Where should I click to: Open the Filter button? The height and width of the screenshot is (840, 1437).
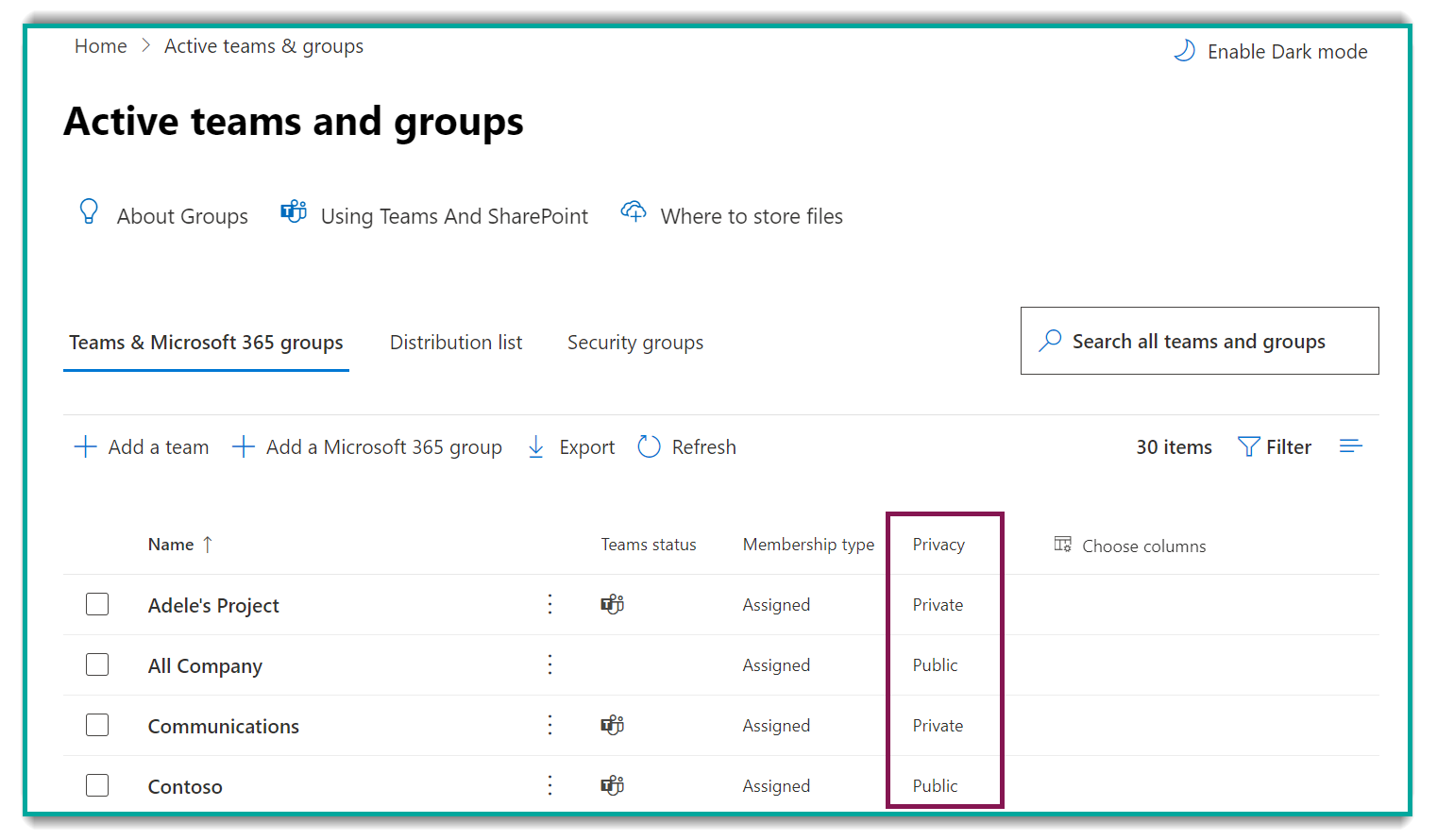(x=1275, y=446)
